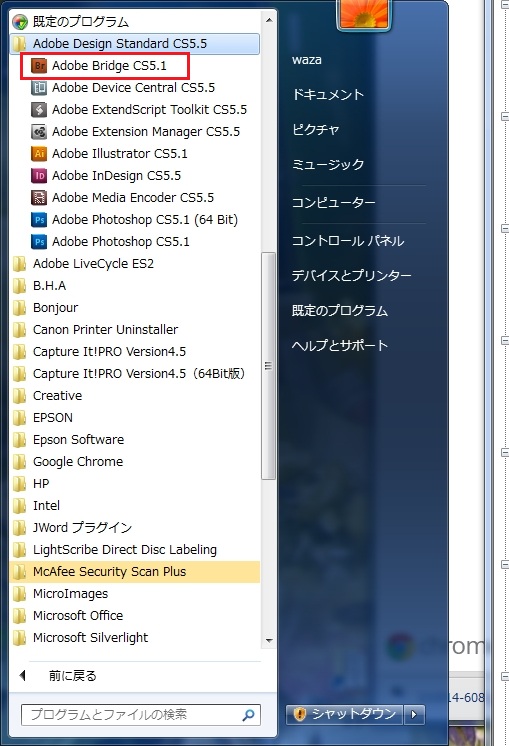This screenshot has height=746, width=509.
Task: Open Adobe Media Encoder CS5.5 icon
Action: pos(39,197)
